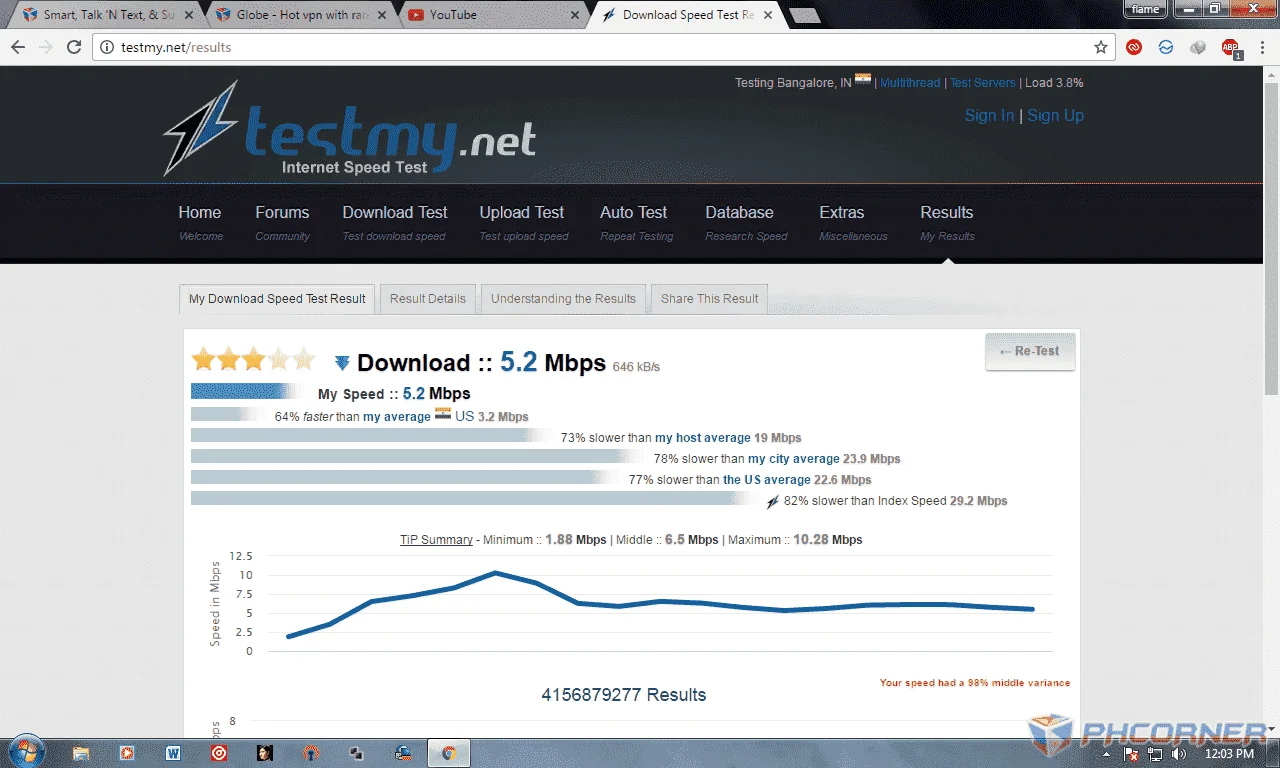Switch to the Share This Result tab
The height and width of the screenshot is (768, 1280).
pyautogui.click(x=709, y=298)
